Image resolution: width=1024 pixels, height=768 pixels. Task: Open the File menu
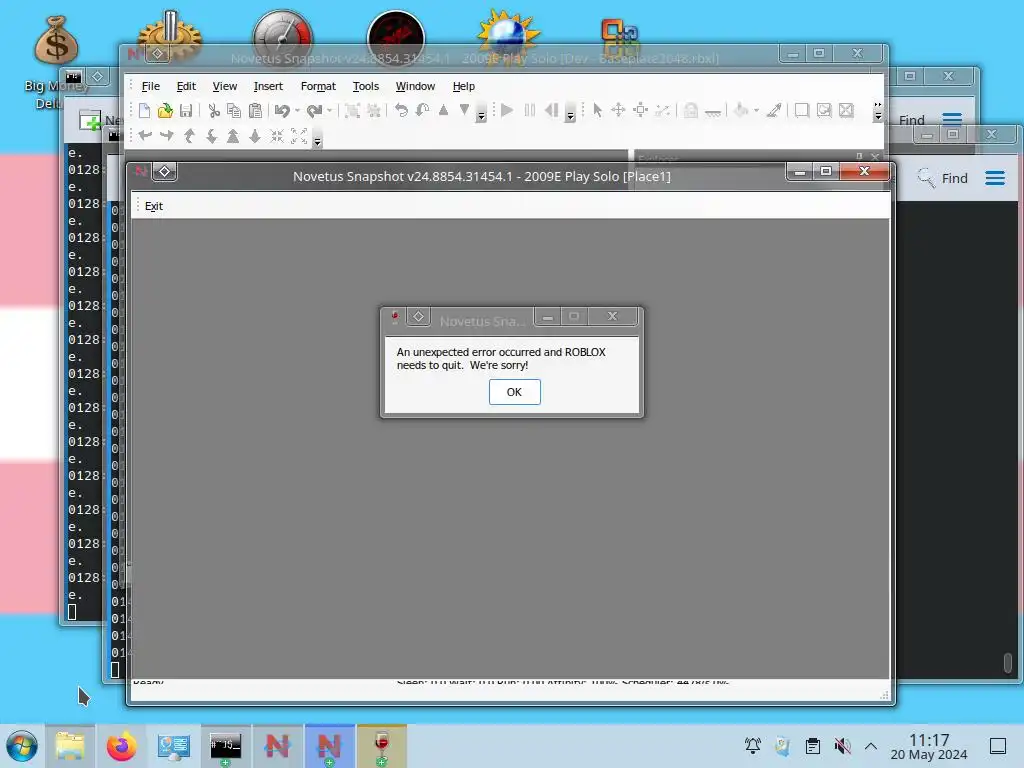pyautogui.click(x=151, y=86)
